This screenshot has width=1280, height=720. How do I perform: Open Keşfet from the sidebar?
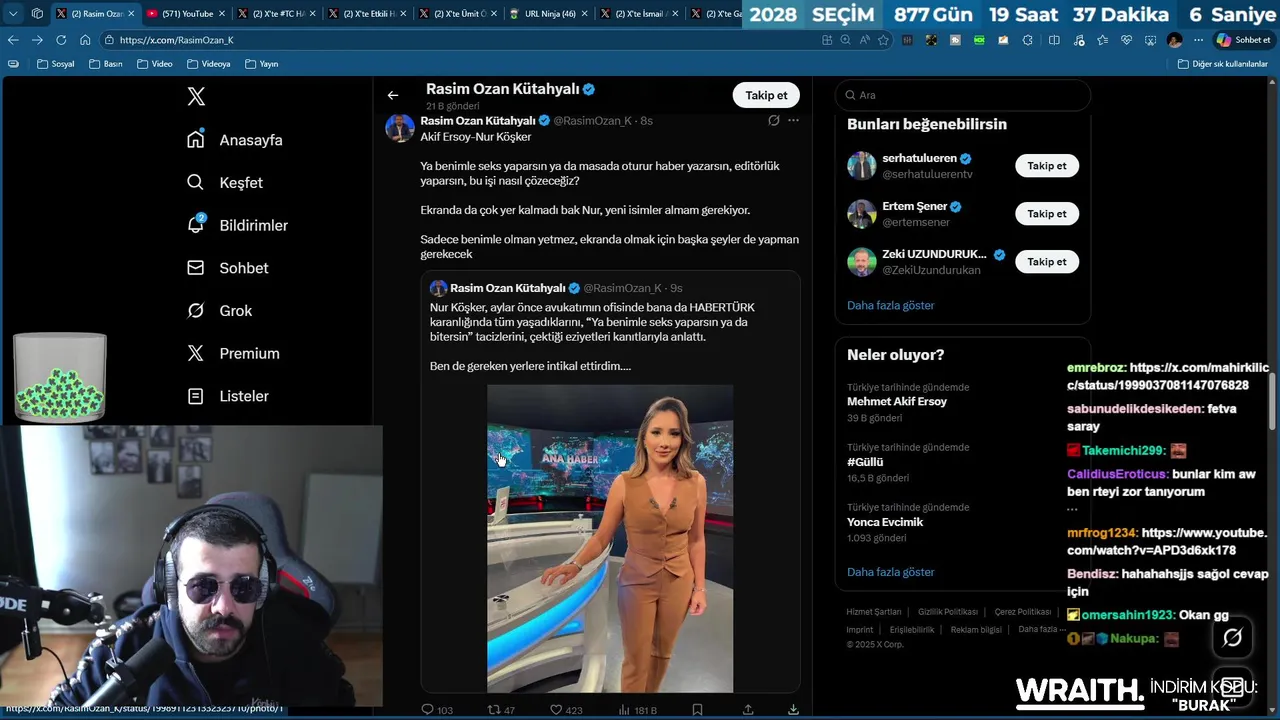(225, 183)
